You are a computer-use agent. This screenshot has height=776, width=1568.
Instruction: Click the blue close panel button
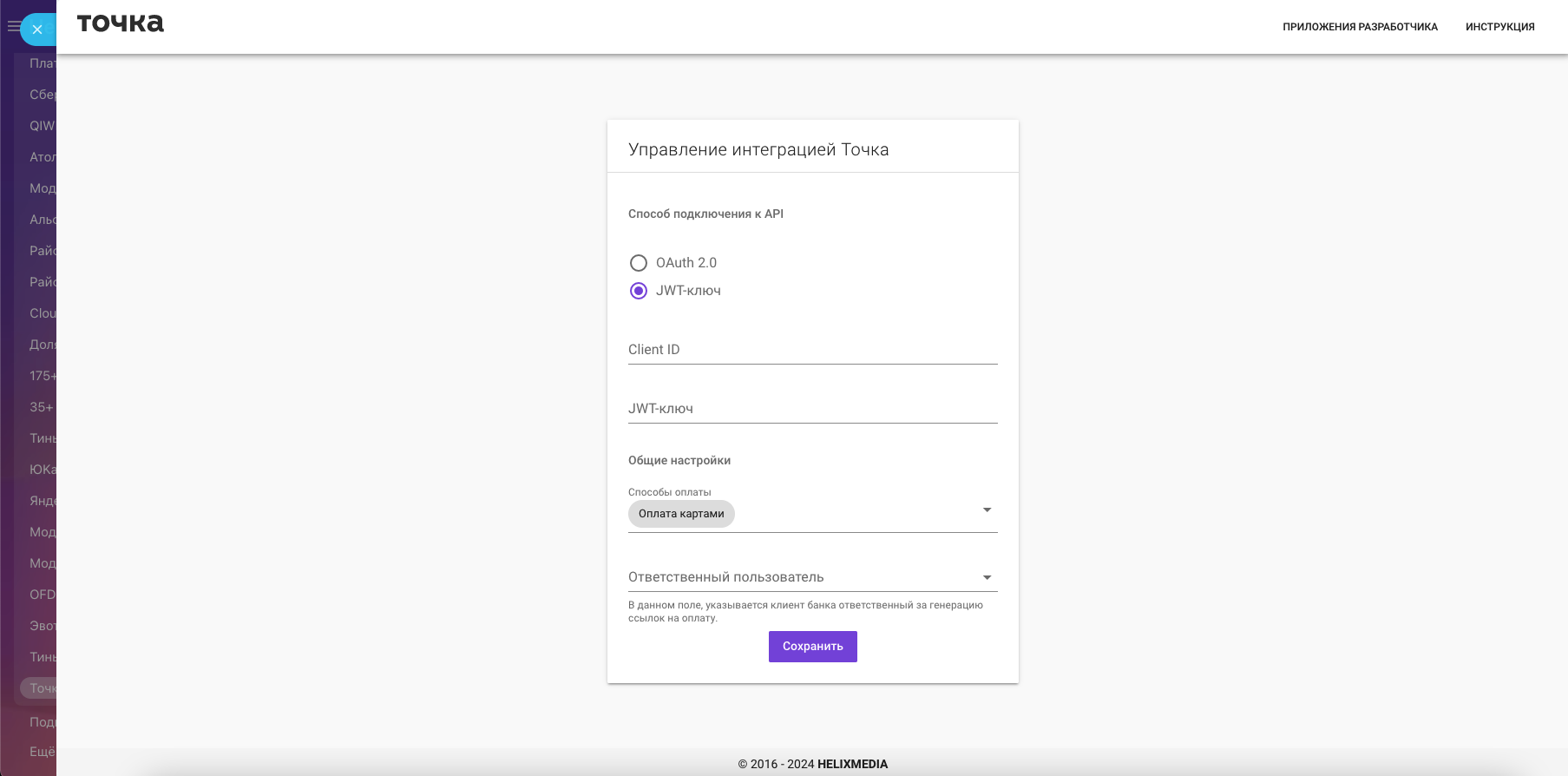coord(37,30)
